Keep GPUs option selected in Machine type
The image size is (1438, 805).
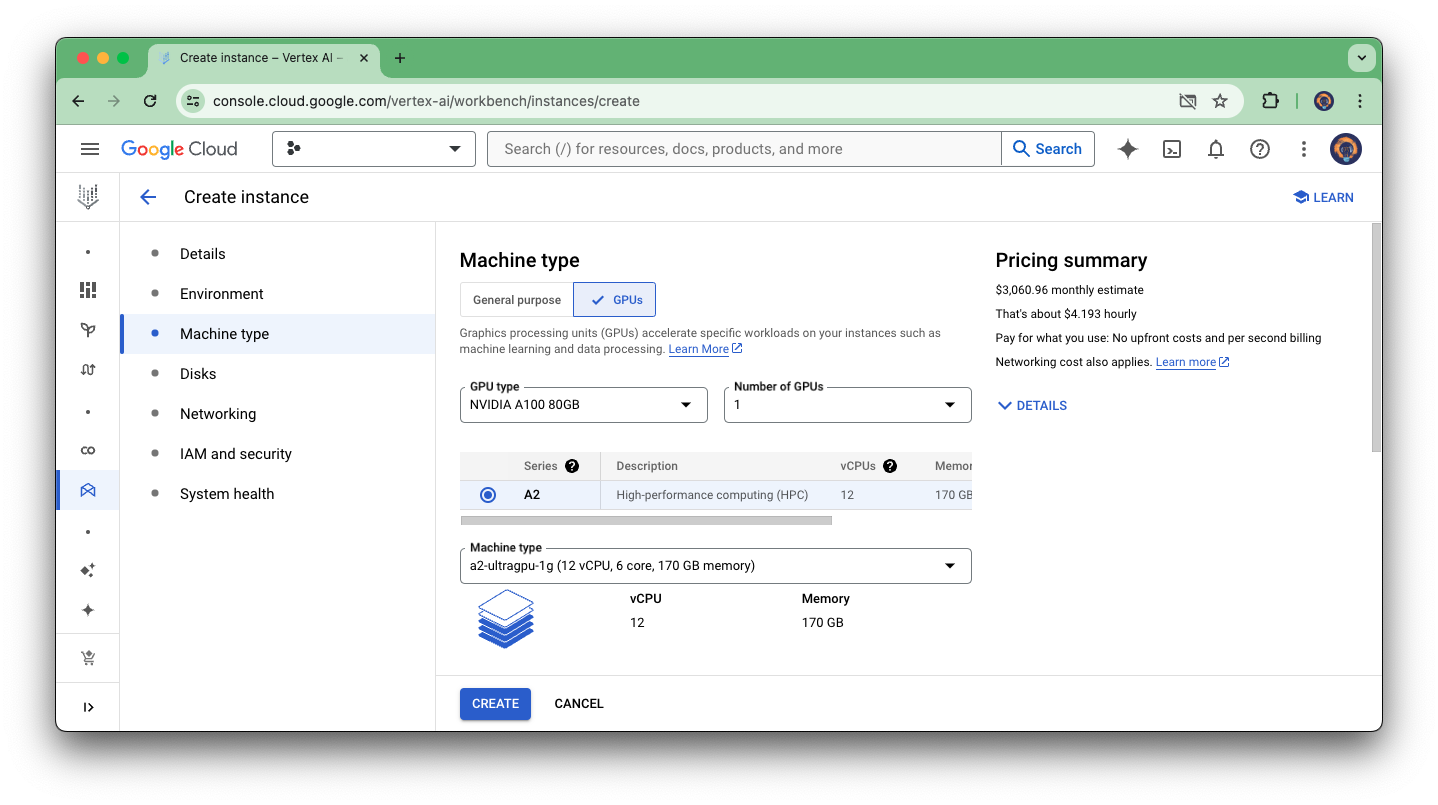614,299
